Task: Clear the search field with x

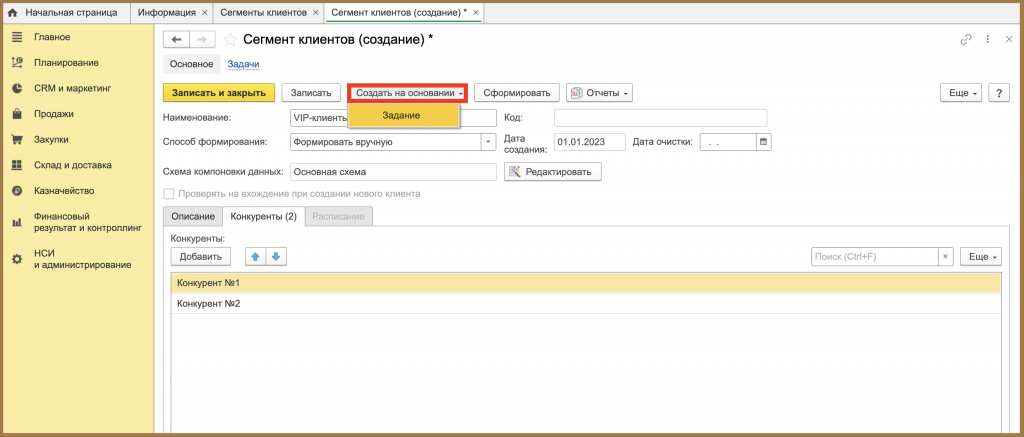Action: [946, 257]
